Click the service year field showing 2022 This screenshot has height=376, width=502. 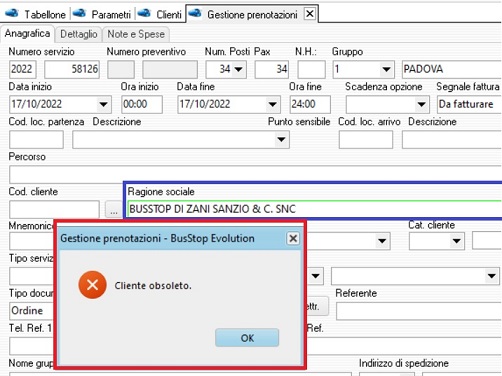click(22, 69)
